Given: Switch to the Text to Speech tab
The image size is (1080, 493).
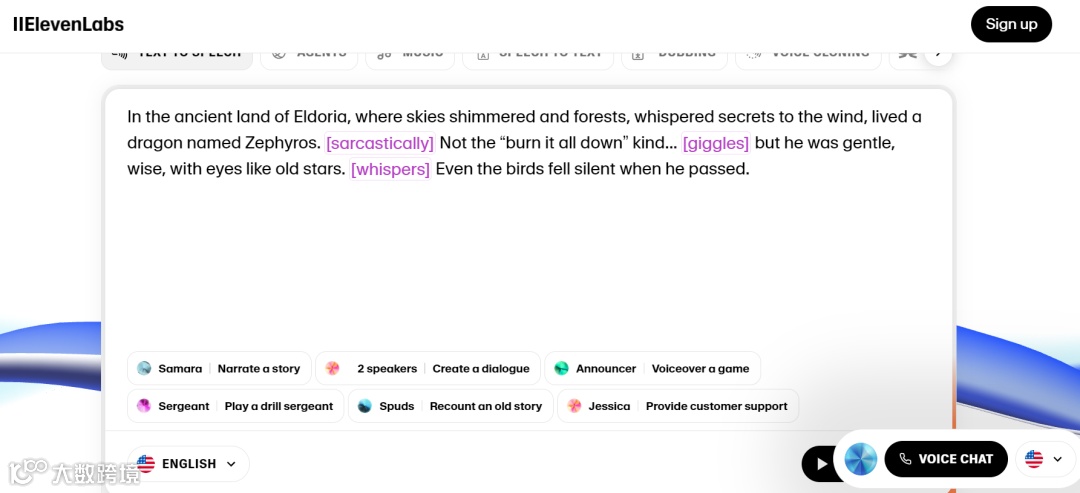Looking at the screenshot, I should click(x=177, y=55).
